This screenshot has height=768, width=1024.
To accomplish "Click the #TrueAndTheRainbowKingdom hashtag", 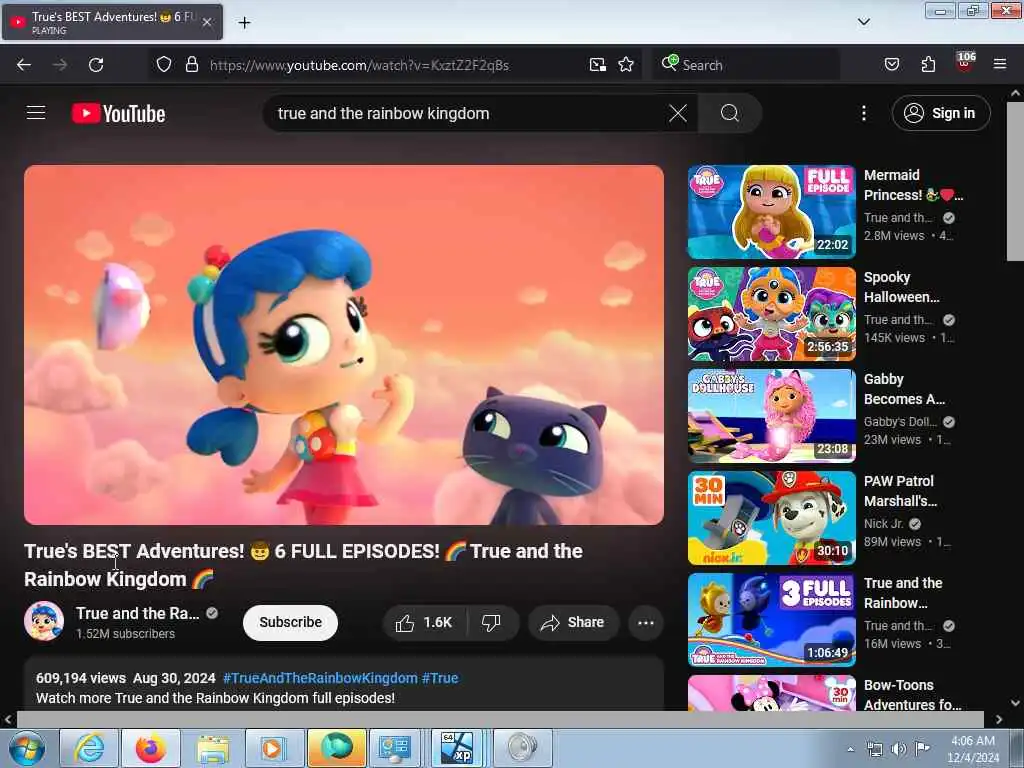I will click(320, 678).
